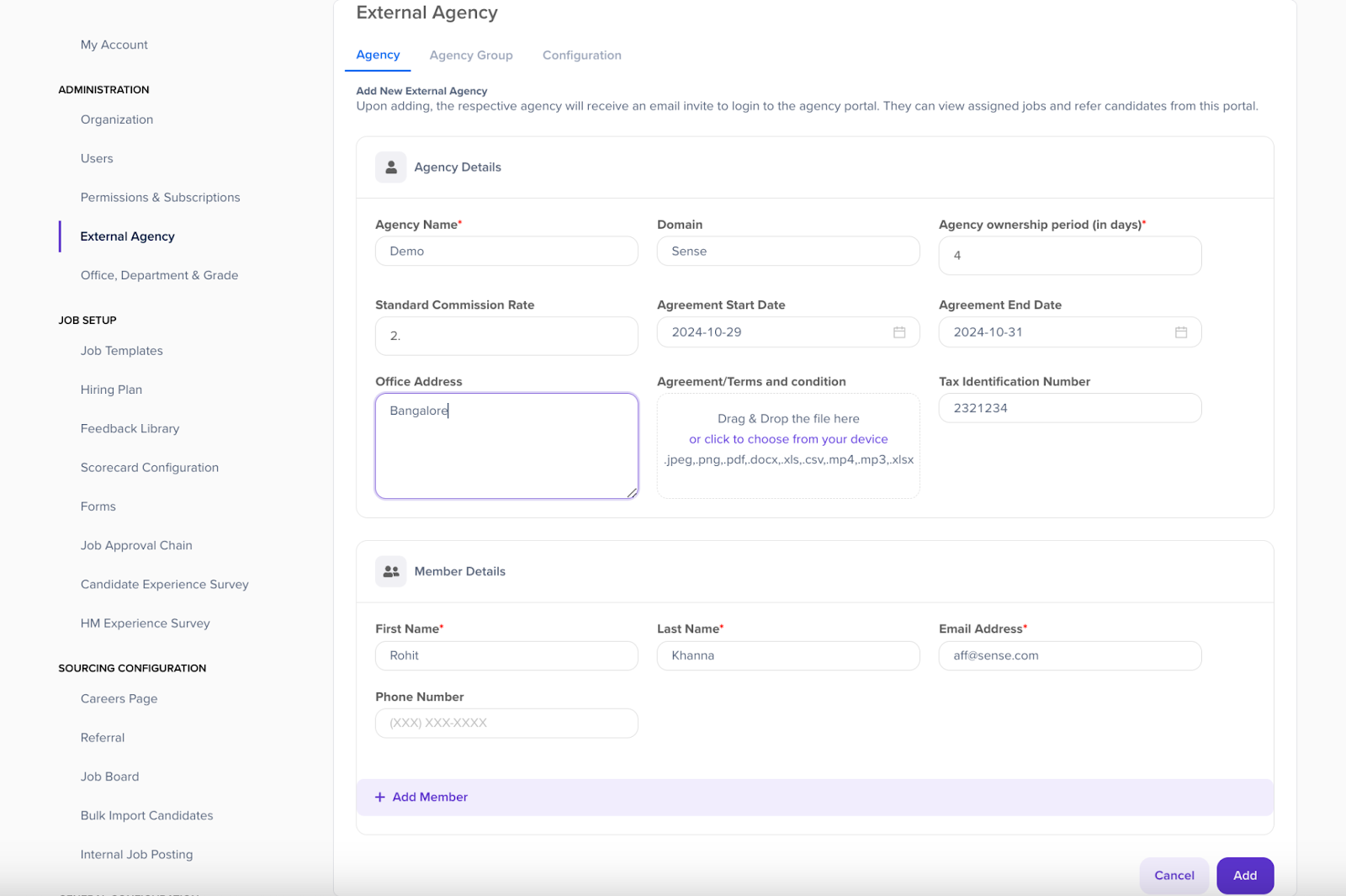Navigate to My Account
The image size is (1346, 896).
(114, 45)
